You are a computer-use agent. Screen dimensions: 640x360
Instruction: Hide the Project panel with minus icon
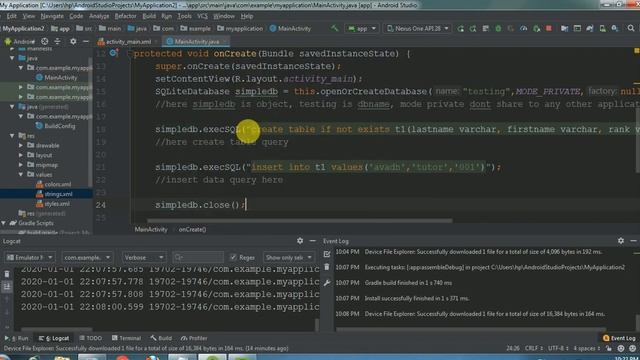pos(86,41)
